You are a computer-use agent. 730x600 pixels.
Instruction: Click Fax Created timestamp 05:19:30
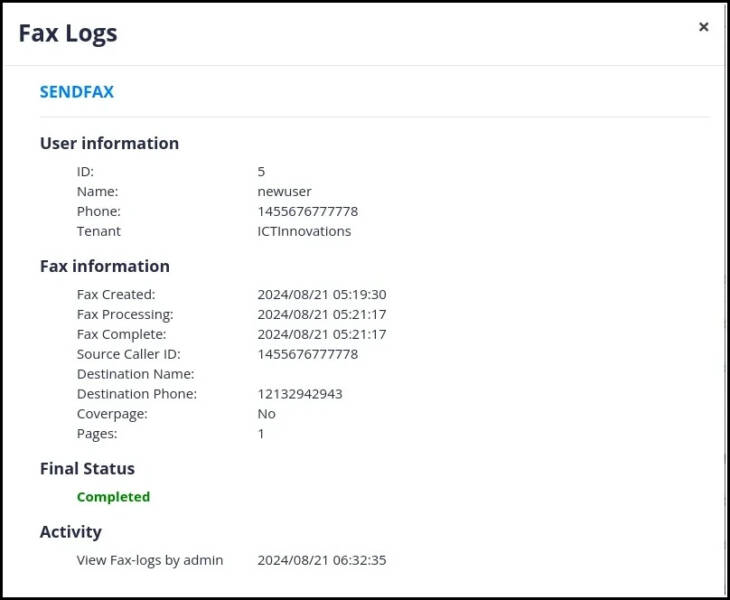[322, 295]
